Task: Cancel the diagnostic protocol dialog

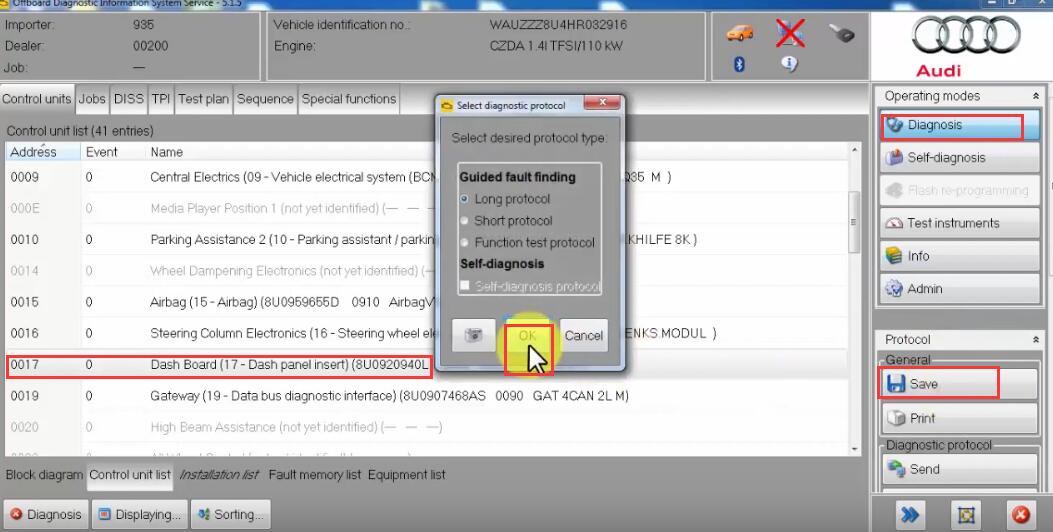Action: (584, 335)
